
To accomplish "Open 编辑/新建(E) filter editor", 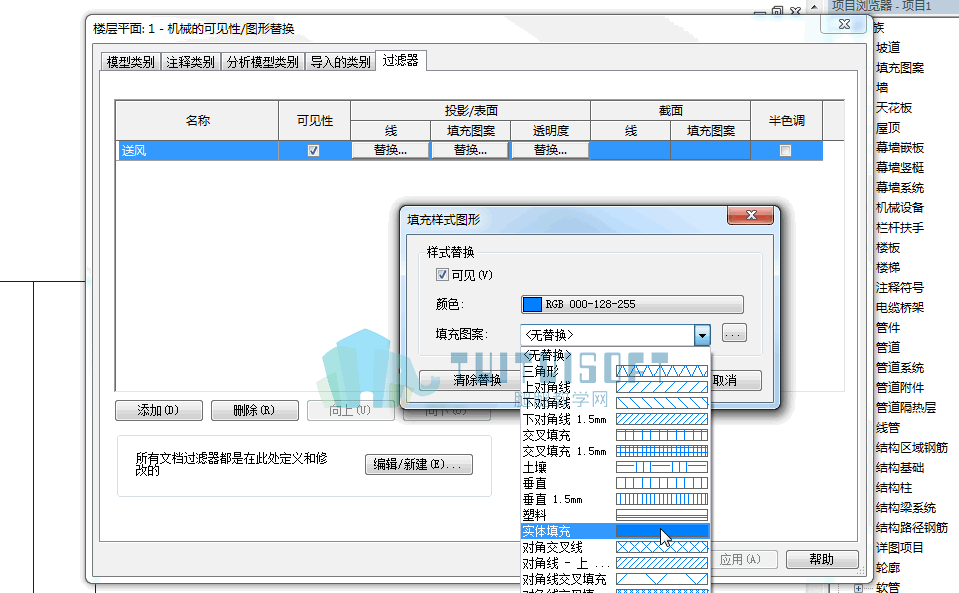I will tap(419, 465).
